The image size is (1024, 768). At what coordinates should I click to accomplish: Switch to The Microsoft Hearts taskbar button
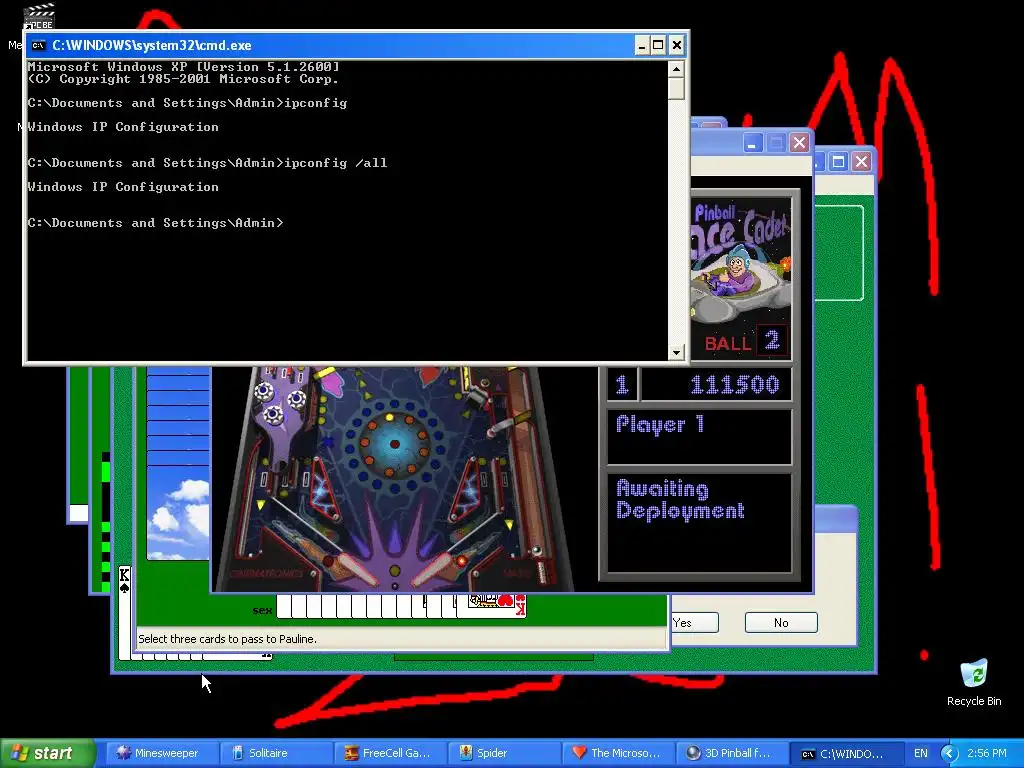pos(618,753)
